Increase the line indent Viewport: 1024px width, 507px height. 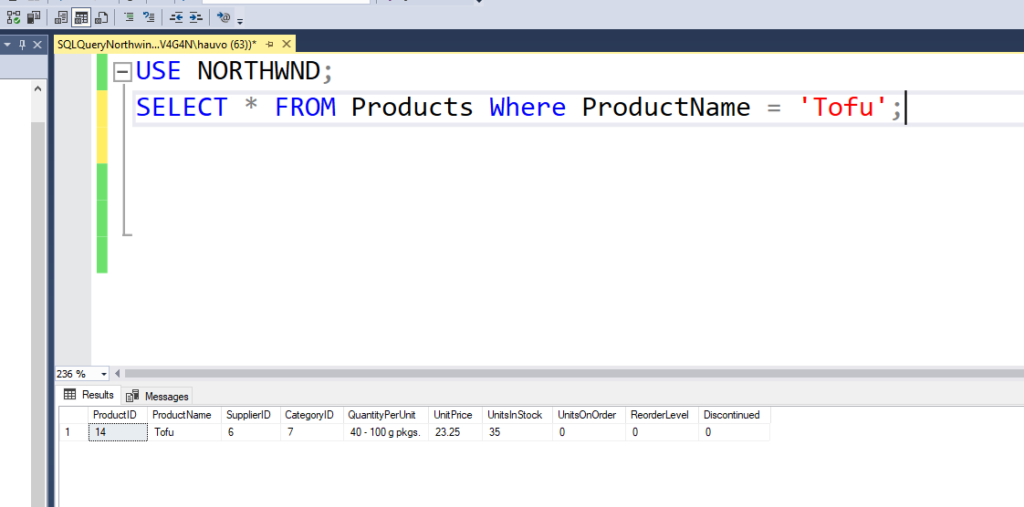pyautogui.click(x=196, y=17)
